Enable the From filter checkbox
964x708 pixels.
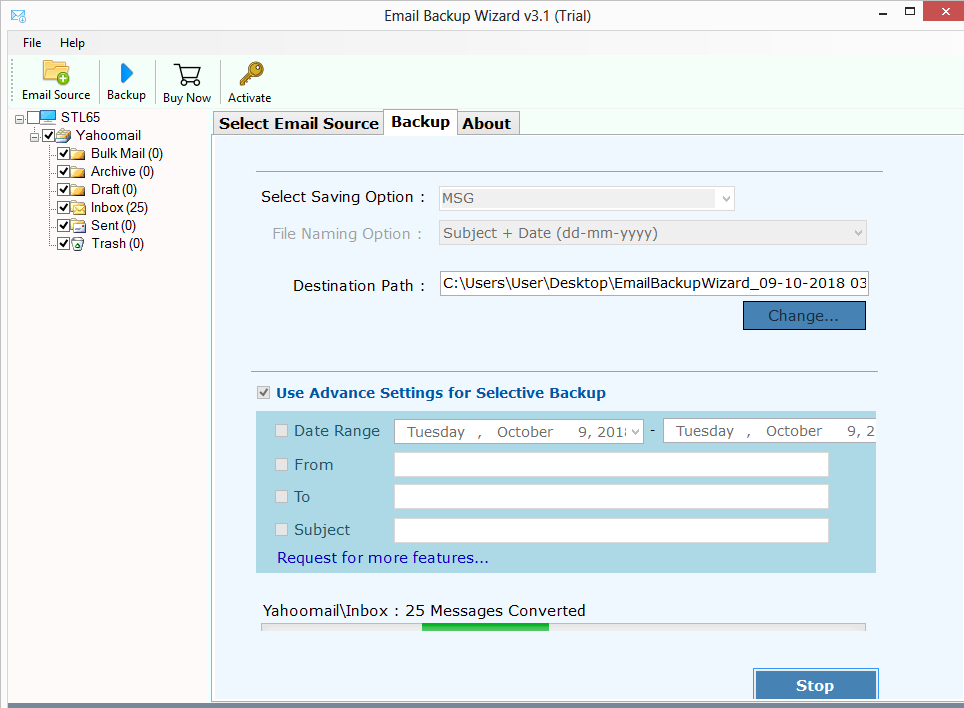(x=282, y=465)
